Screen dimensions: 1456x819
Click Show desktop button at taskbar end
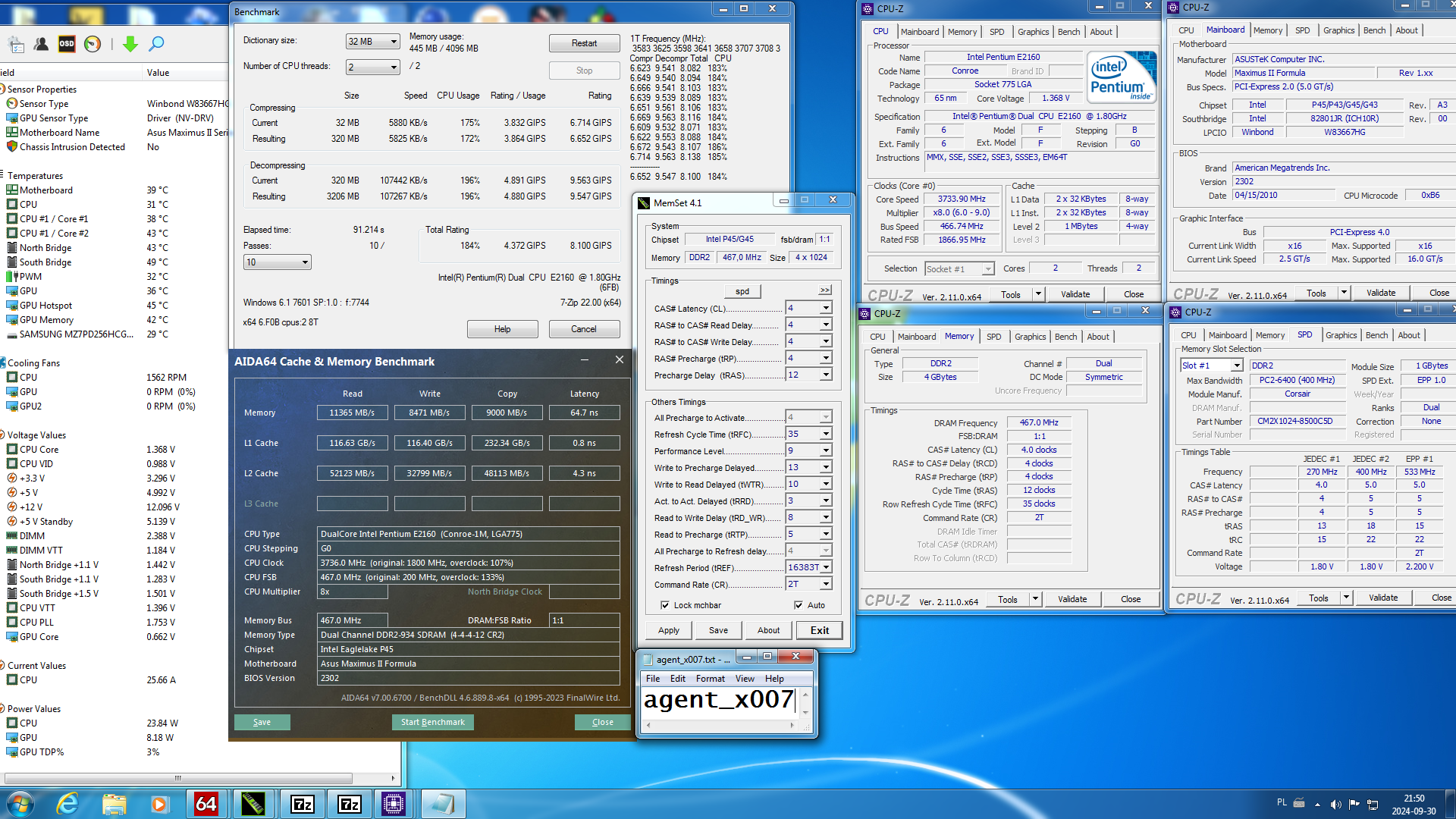(1450, 804)
